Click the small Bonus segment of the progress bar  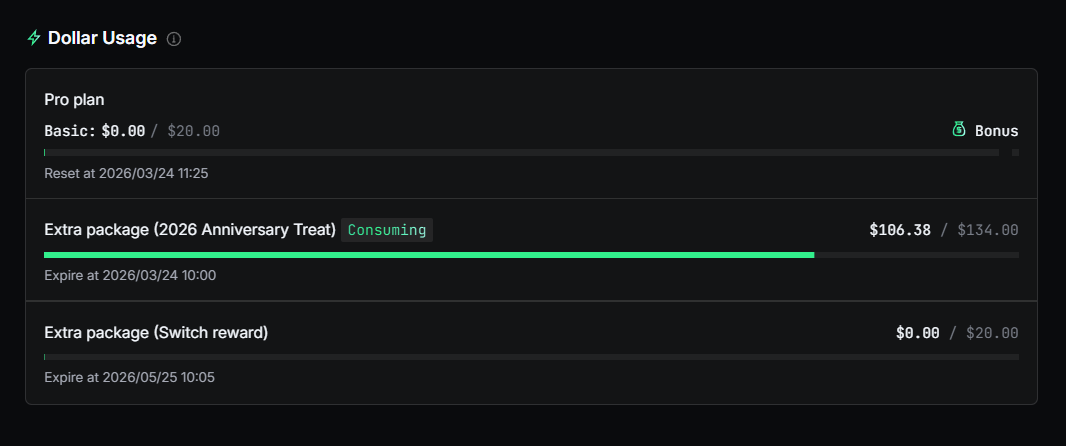pos(1015,152)
